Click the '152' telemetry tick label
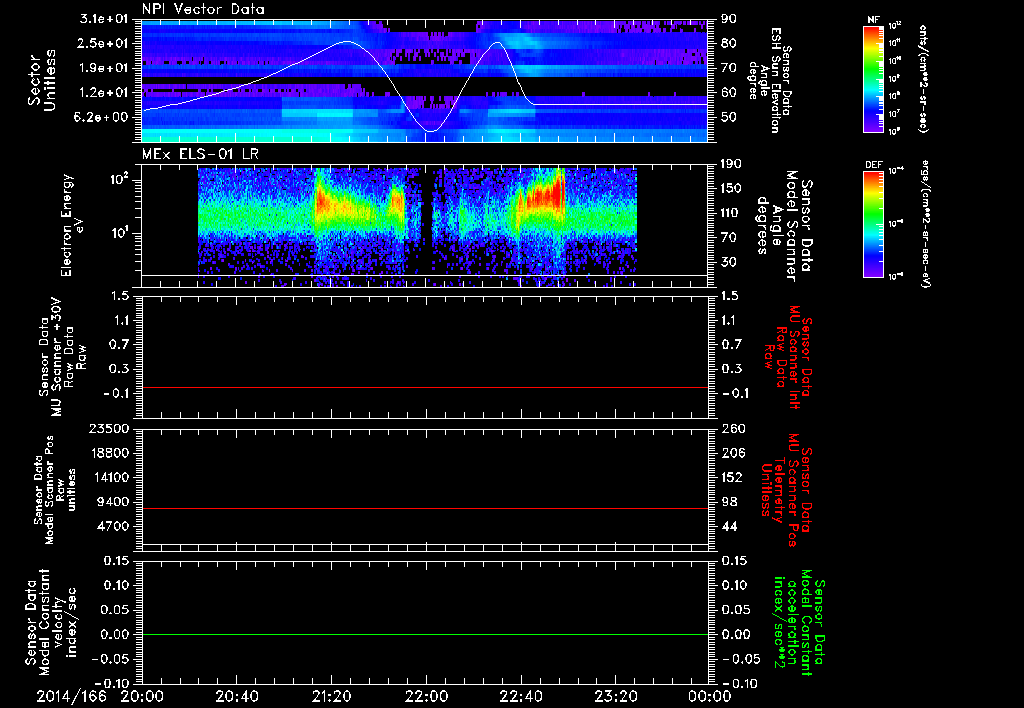This screenshot has height=708, width=1024. tap(733, 477)
